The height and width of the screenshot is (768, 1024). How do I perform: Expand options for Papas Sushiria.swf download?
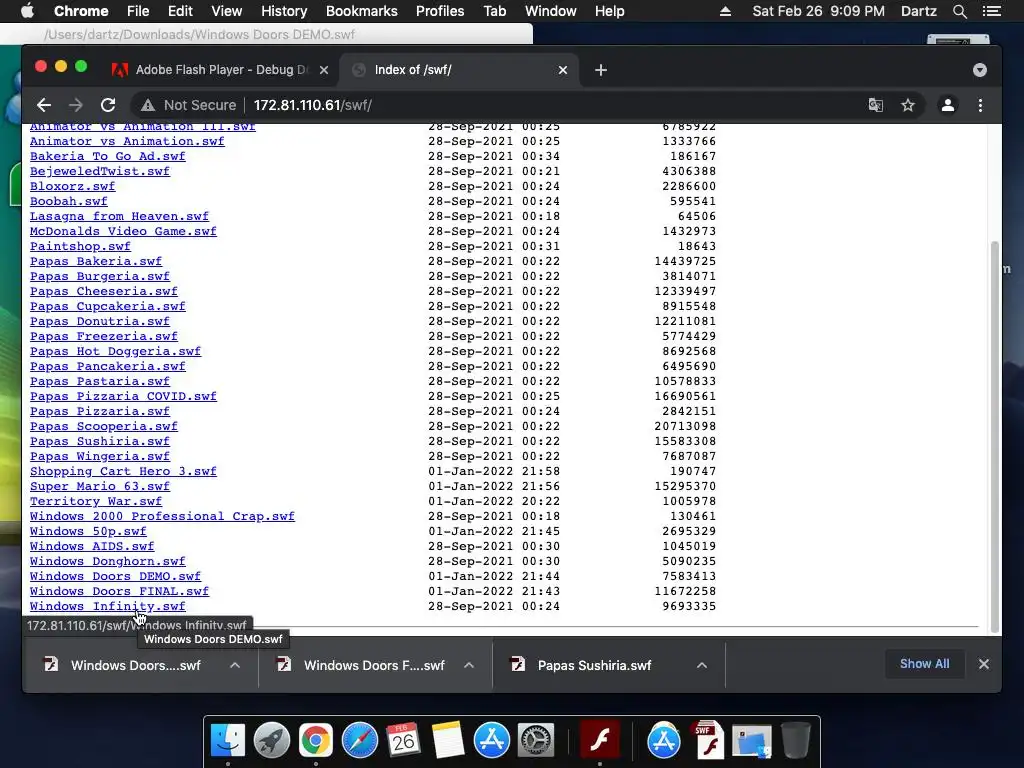coord(702,665)
